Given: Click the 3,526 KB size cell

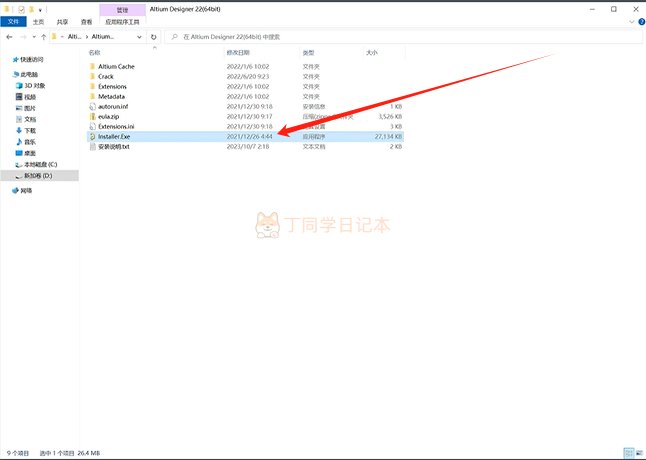Looking at the screenshot, I should click(390, 117).
